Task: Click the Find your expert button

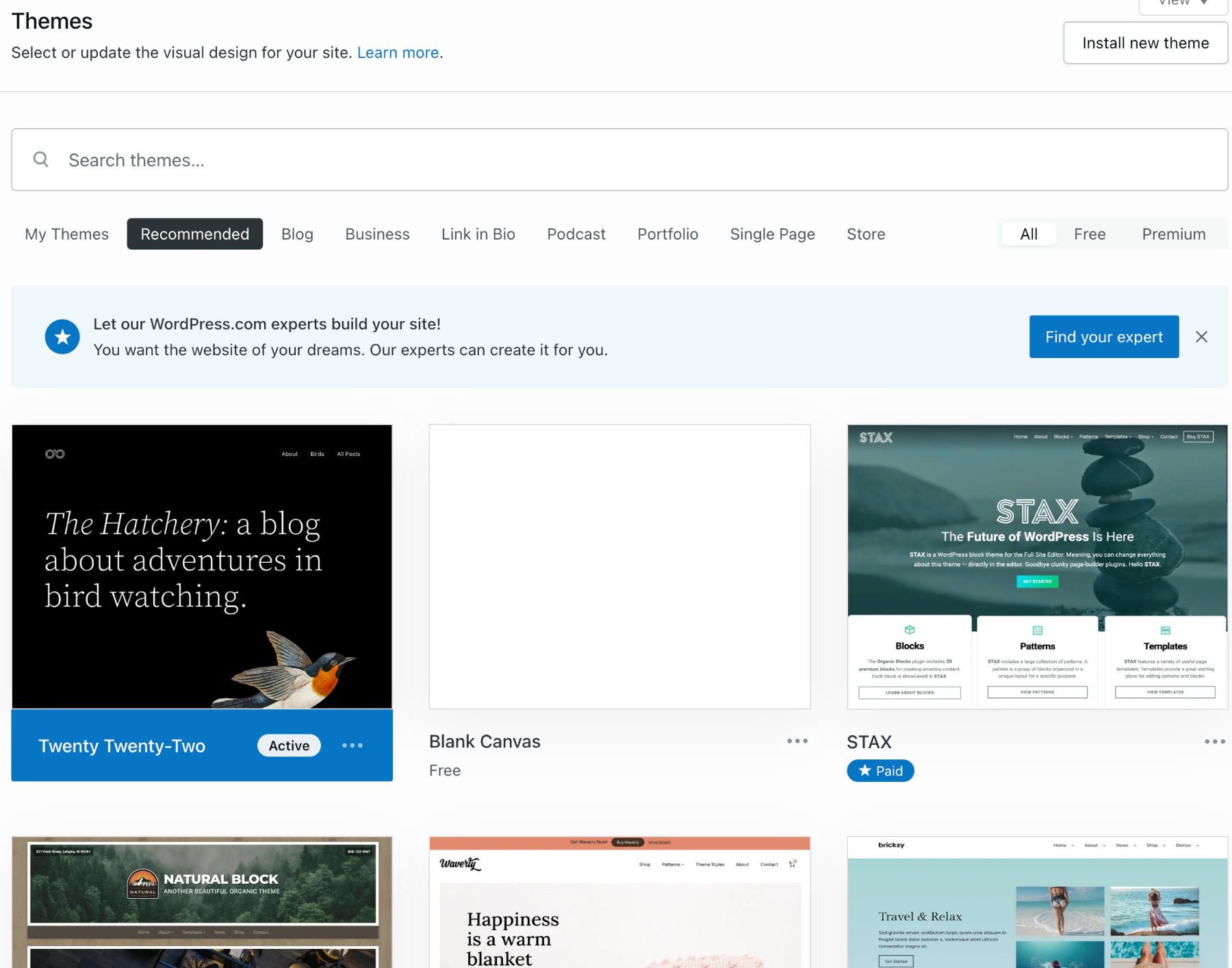Action: click(x=1103, y=336)
